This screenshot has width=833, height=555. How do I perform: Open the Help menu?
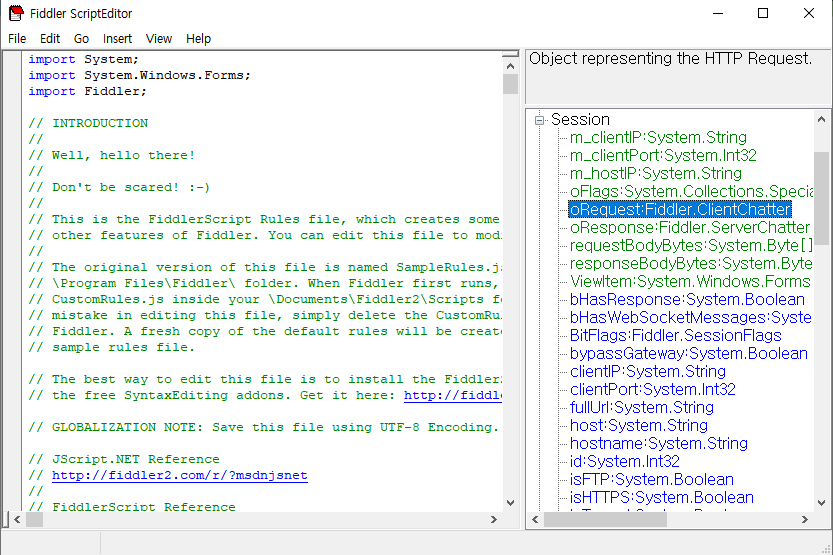(x=198, y=39)
